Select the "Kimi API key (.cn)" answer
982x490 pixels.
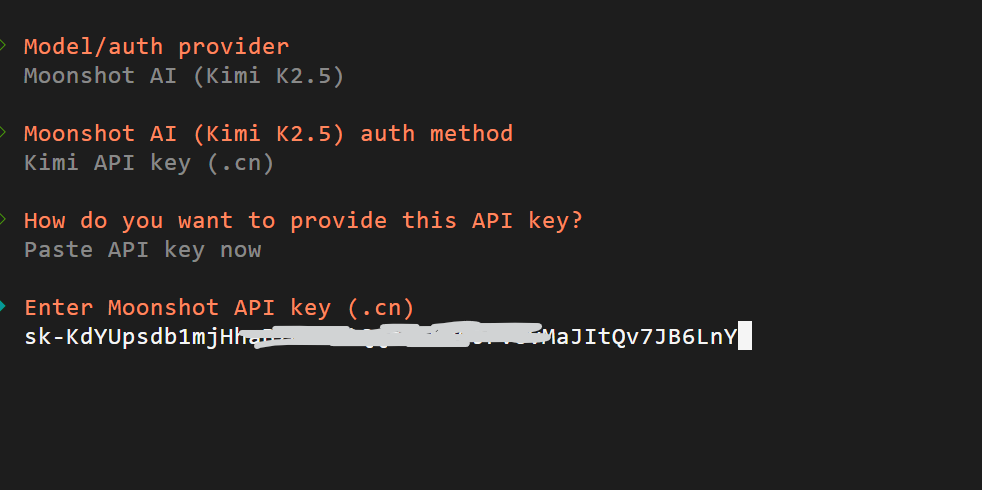coord(149,163)
